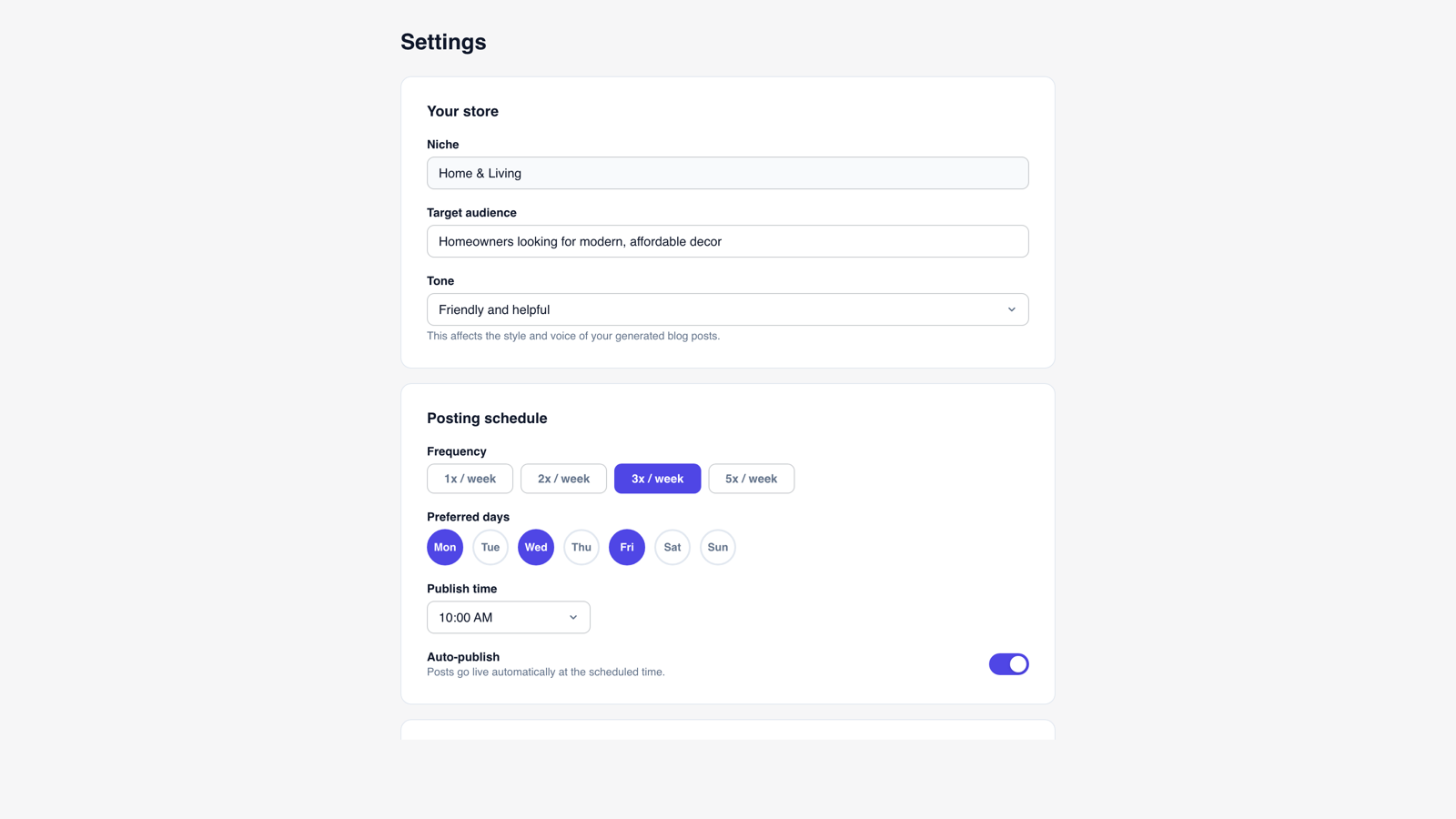Turn off Friday as a preferred day

click(x=626, y=547)
